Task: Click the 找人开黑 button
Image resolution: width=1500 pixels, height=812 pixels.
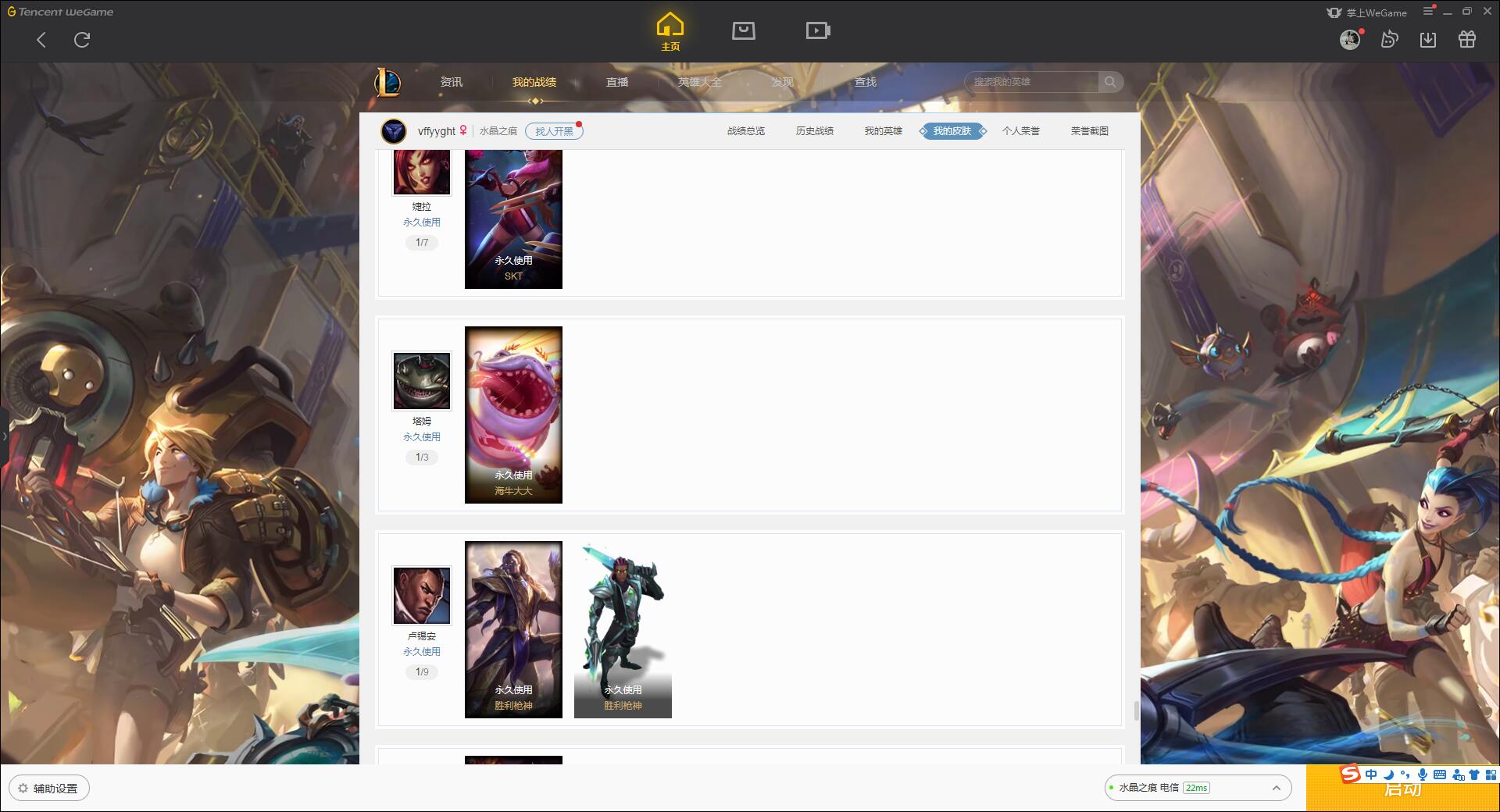Action: pyautogui.click(x=554, y=131)
